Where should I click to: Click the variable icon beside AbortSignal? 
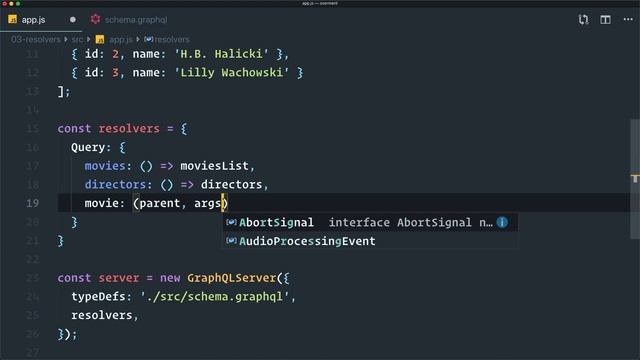tap(231, 222)
